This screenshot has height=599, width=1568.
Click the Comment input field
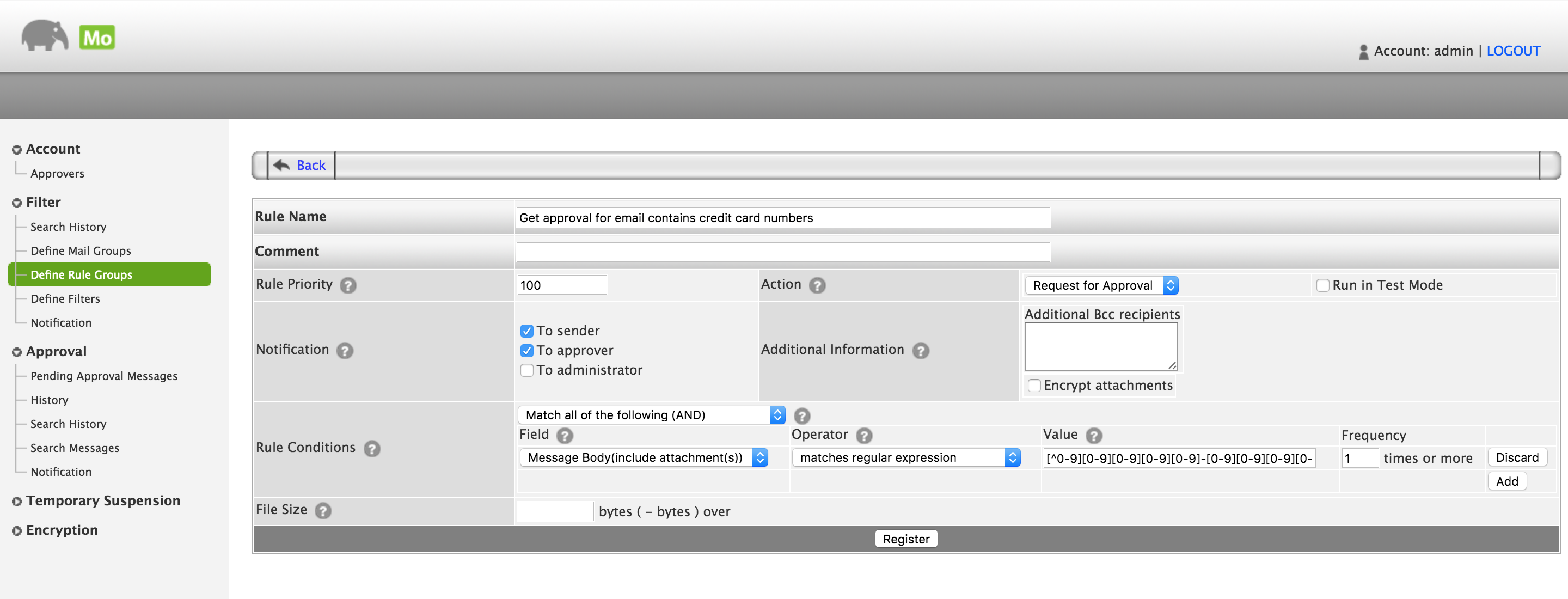(x=782, y=252)
